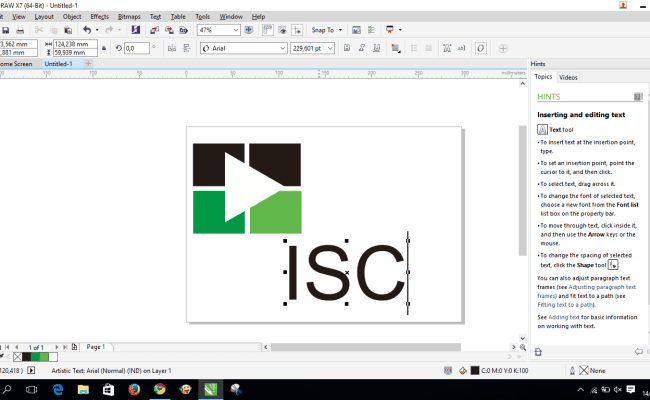Image resolution: width=650 pixels, height=400 pixels.
Task: Switch to the Videos tab in Hints
Action: tap(568, 78)
